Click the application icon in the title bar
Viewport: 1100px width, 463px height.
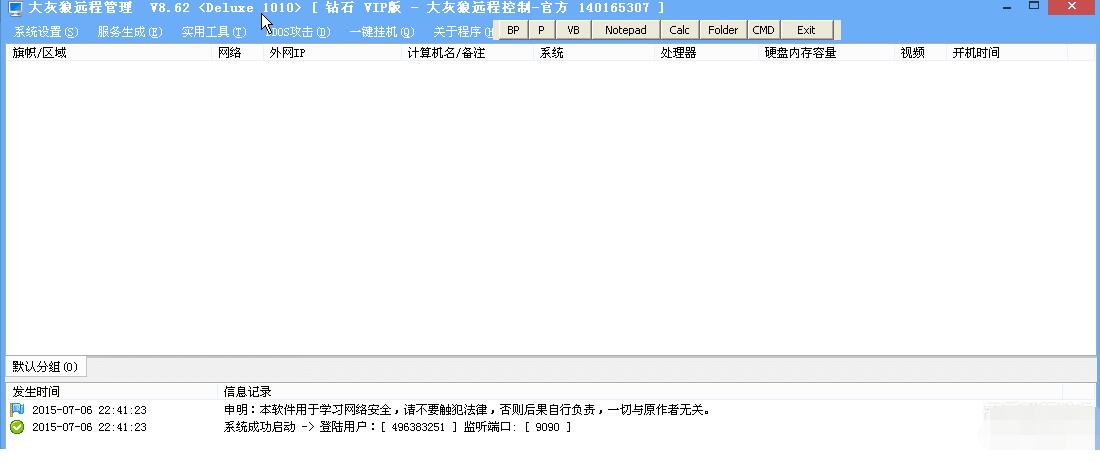point(14,8)
